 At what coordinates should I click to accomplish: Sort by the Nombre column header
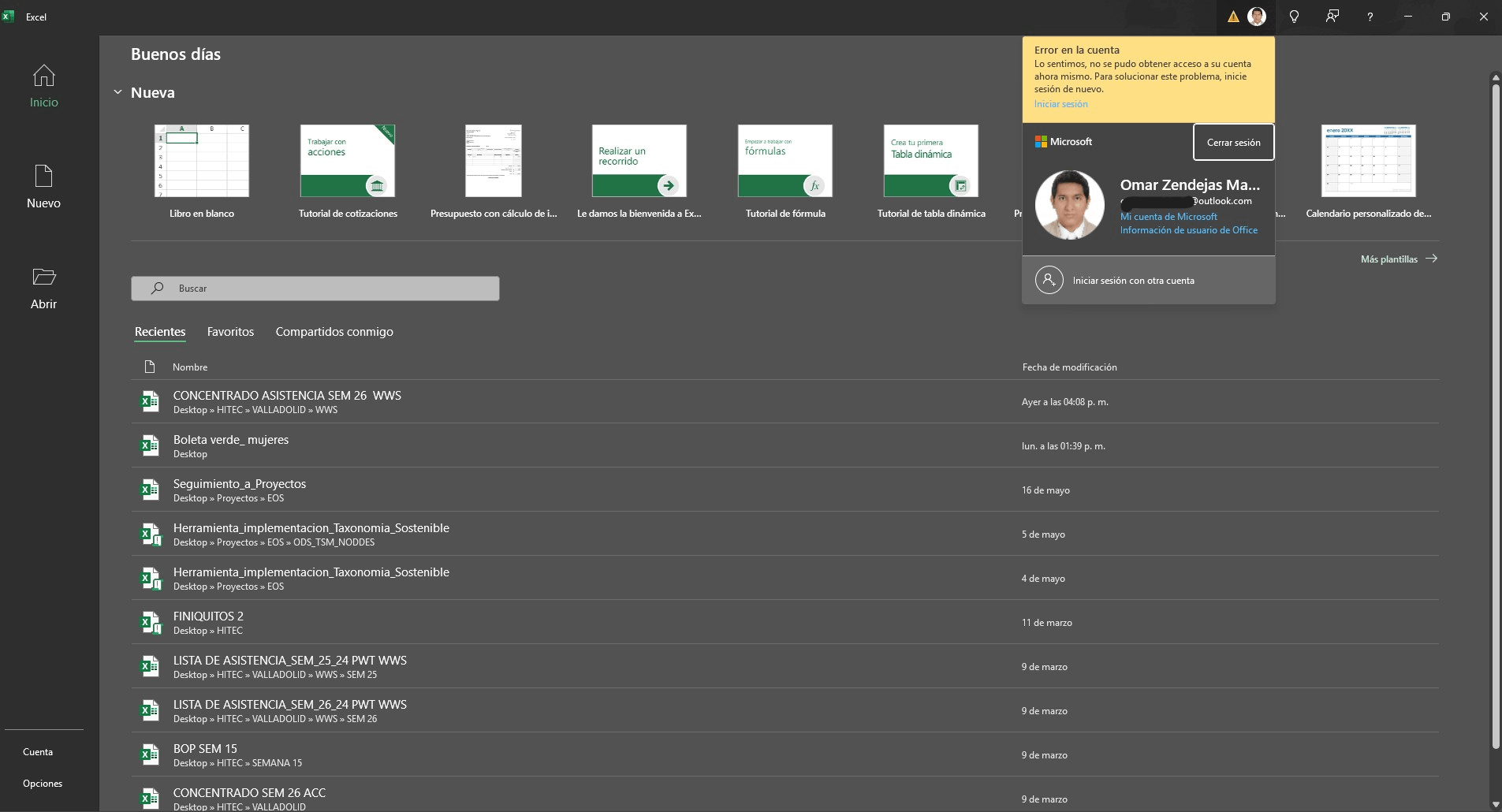[x=190, y=367]
